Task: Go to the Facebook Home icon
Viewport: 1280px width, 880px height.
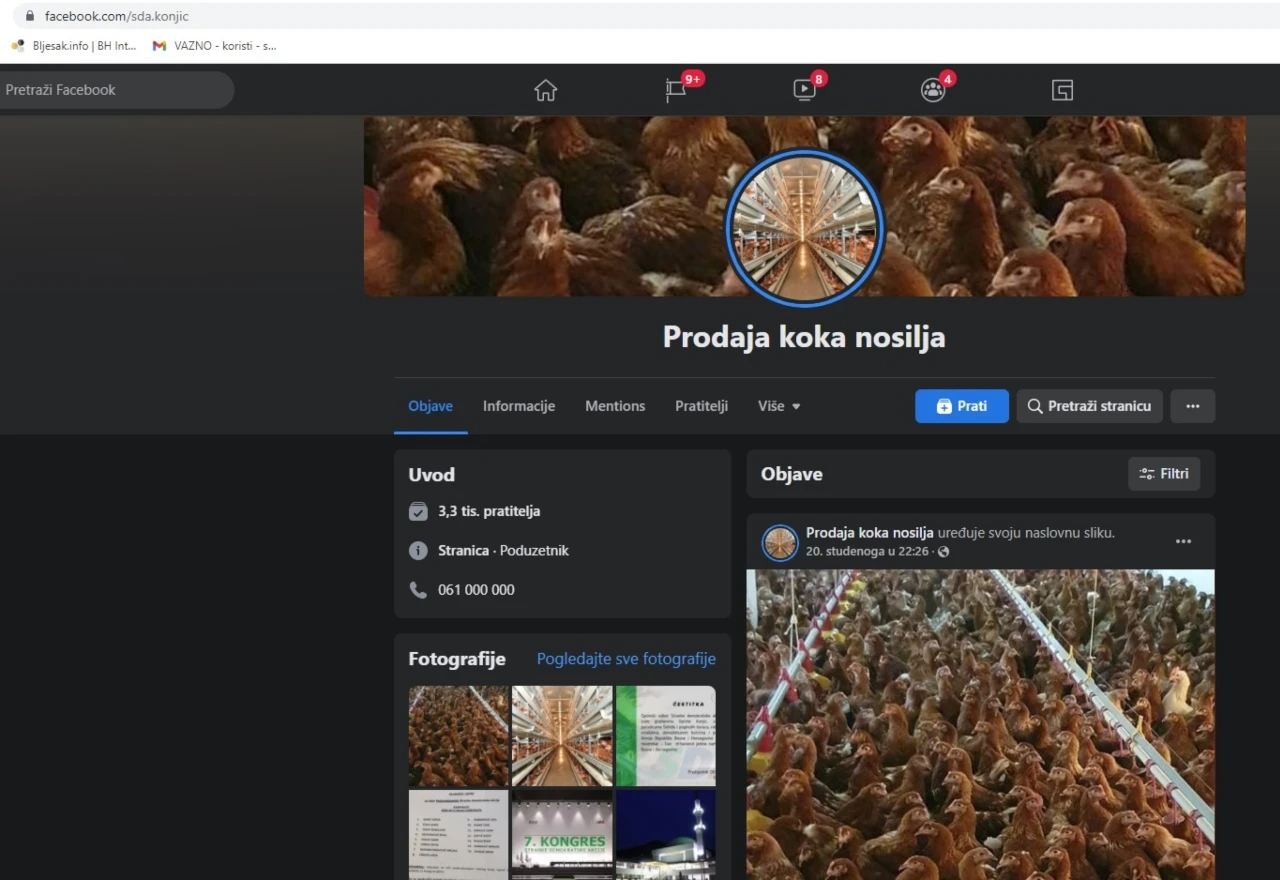Action: tap(545, 90)
